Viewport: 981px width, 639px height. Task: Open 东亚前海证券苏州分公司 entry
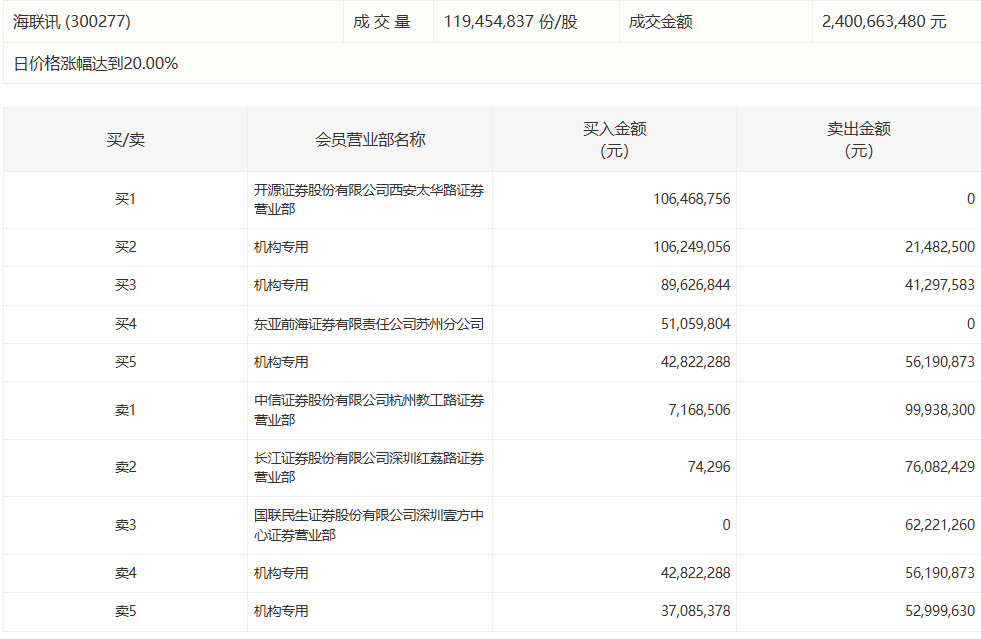pyautogui.click(x=368, y=324)
